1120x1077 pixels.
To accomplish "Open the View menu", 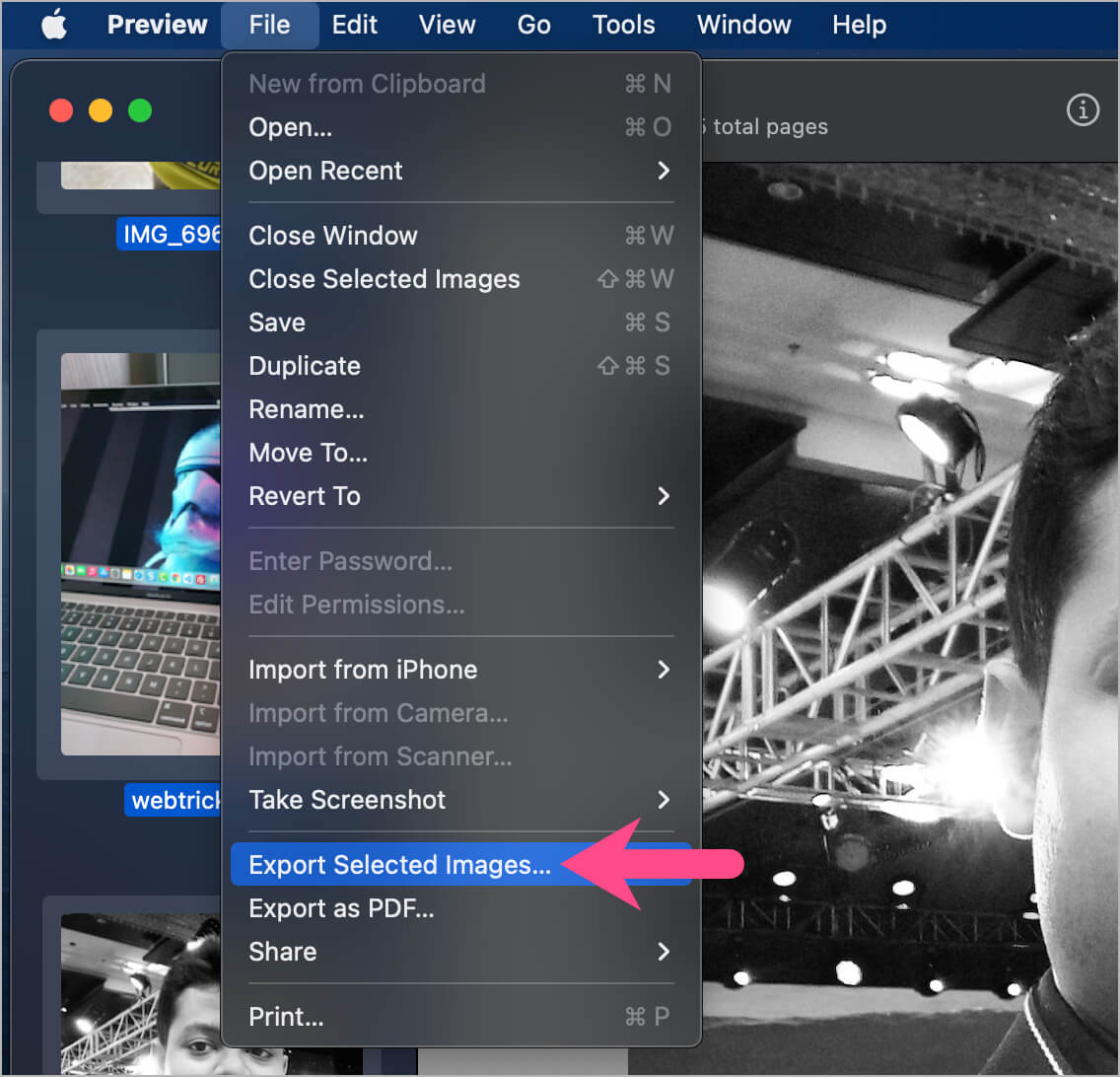I will click(x=448, y=25).
